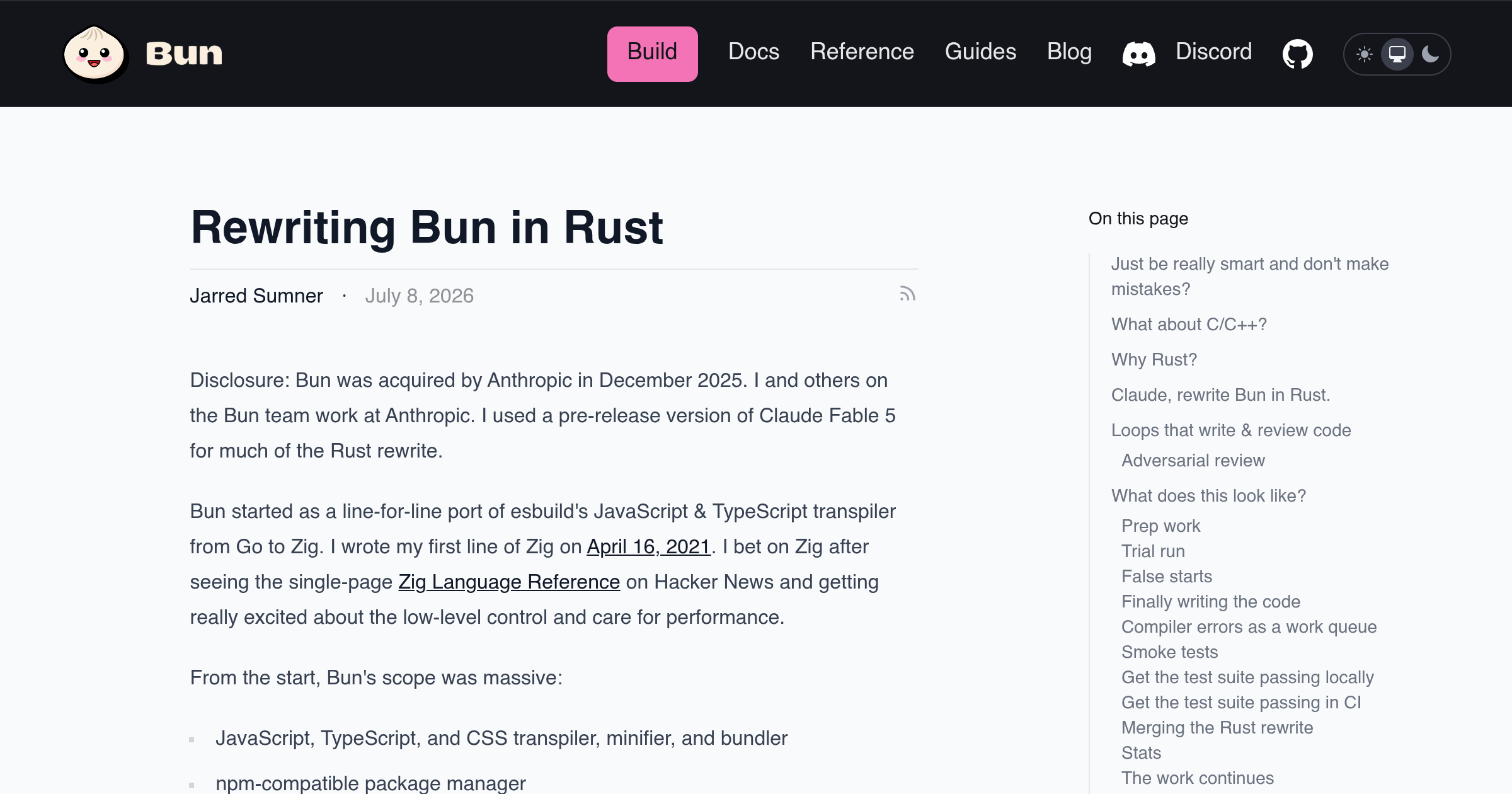This screenshot has width=1512, height=794.
Task: Click the Bun dumpling logo icon
Action: click(x=96, y=54)
